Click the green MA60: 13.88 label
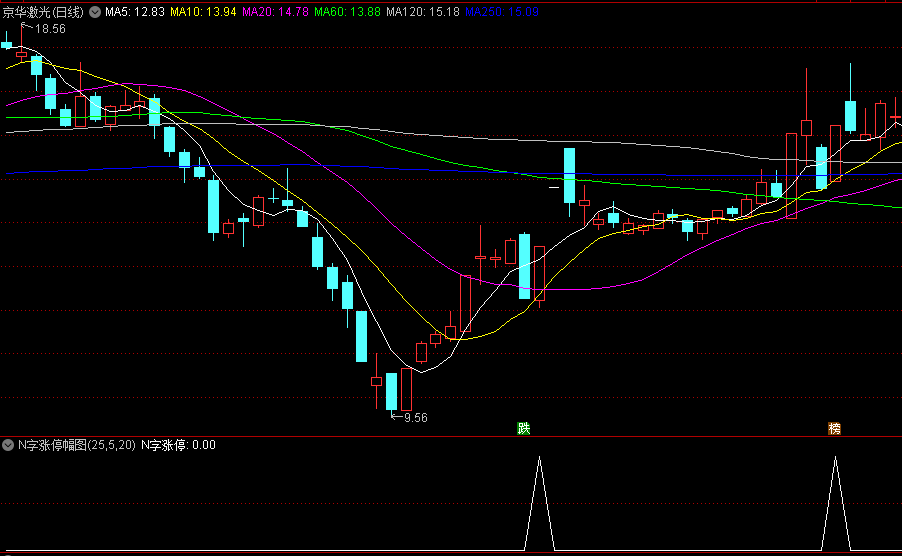Viewport: 902px width, 556px height. pyautogui.click(x=347, y=11)
